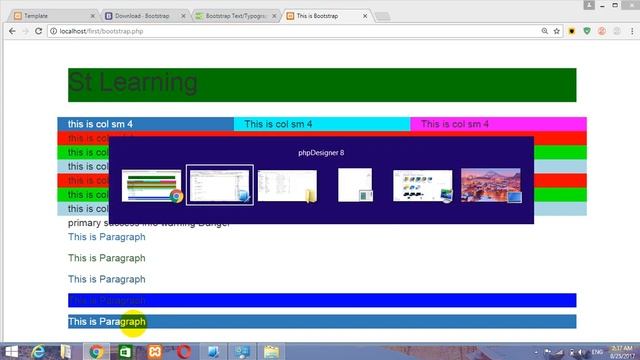The image size is (640, 360).
Task: Click the first "This is Paragraph" under the primary line
Action: tap(107, 237)
